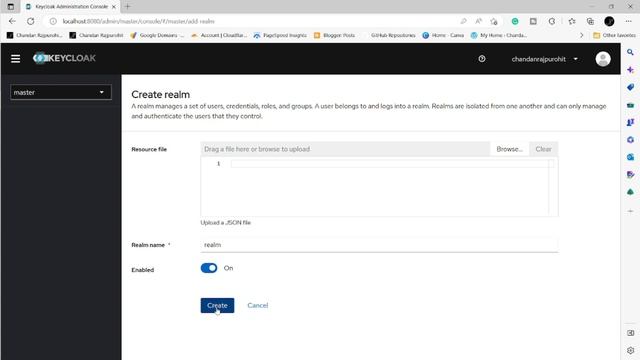The image size is (640, 360).
Task: Open the browser Settings and more menu
Action: (629, 21)
